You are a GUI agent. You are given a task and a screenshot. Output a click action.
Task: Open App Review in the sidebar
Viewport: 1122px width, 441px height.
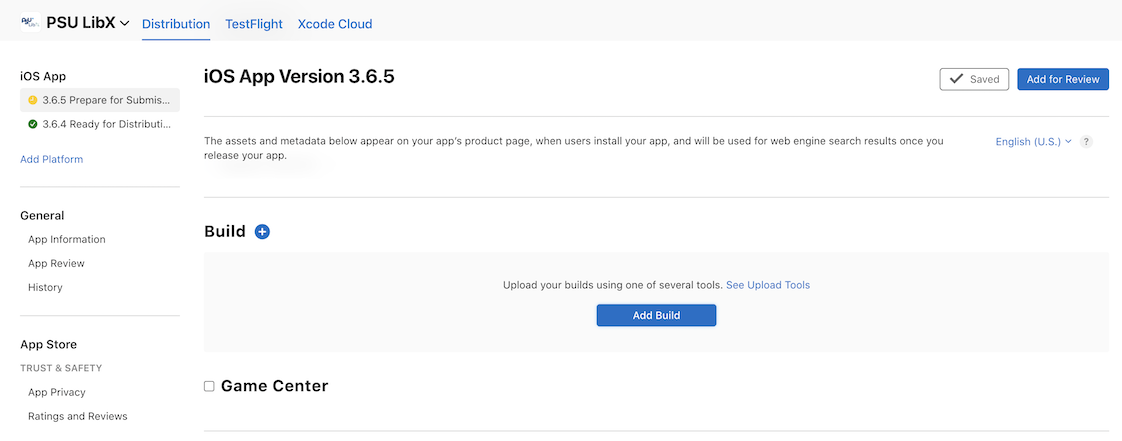[x=57, y=263]
